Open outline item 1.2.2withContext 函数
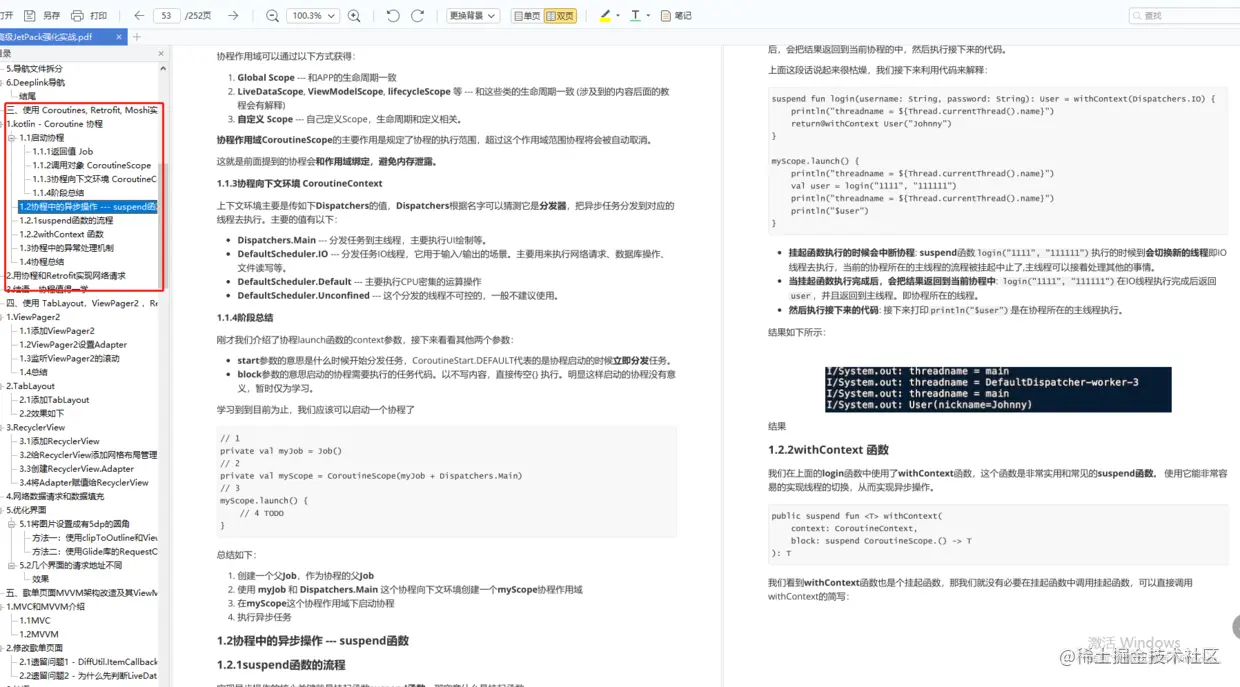Image resolution: width=1240 pixels, height=687 pixels. coord(61,234)
